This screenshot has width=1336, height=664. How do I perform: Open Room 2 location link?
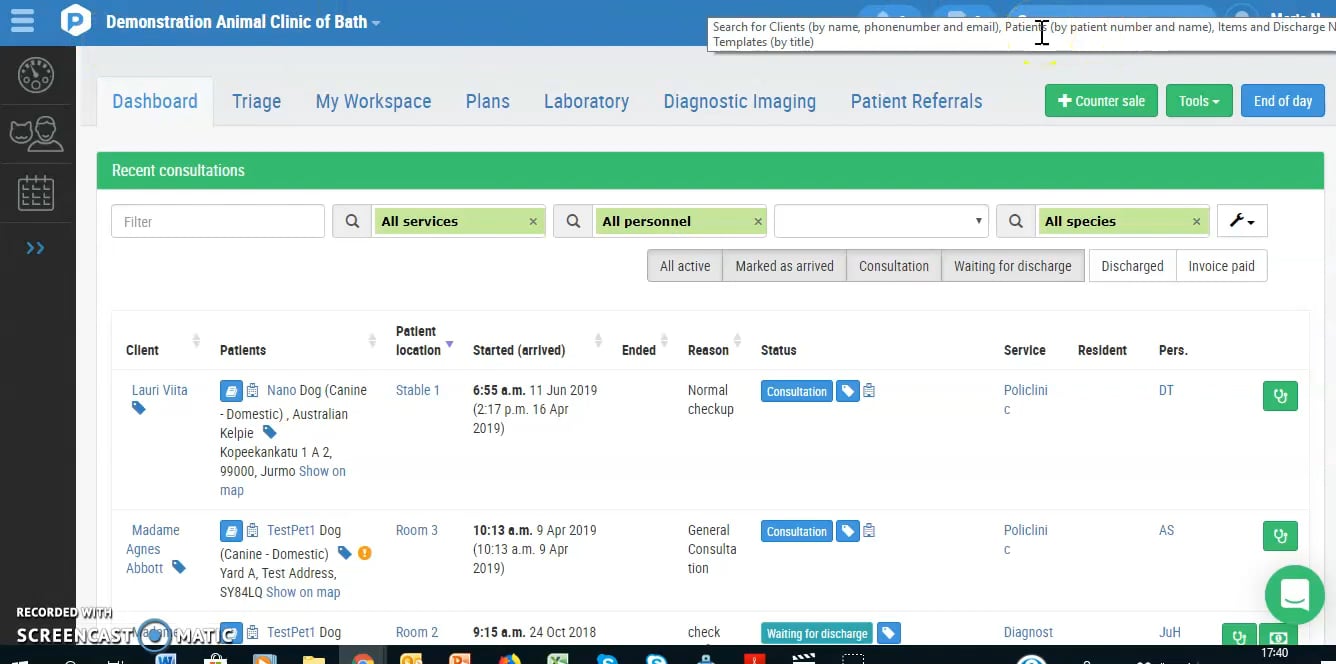417,632
